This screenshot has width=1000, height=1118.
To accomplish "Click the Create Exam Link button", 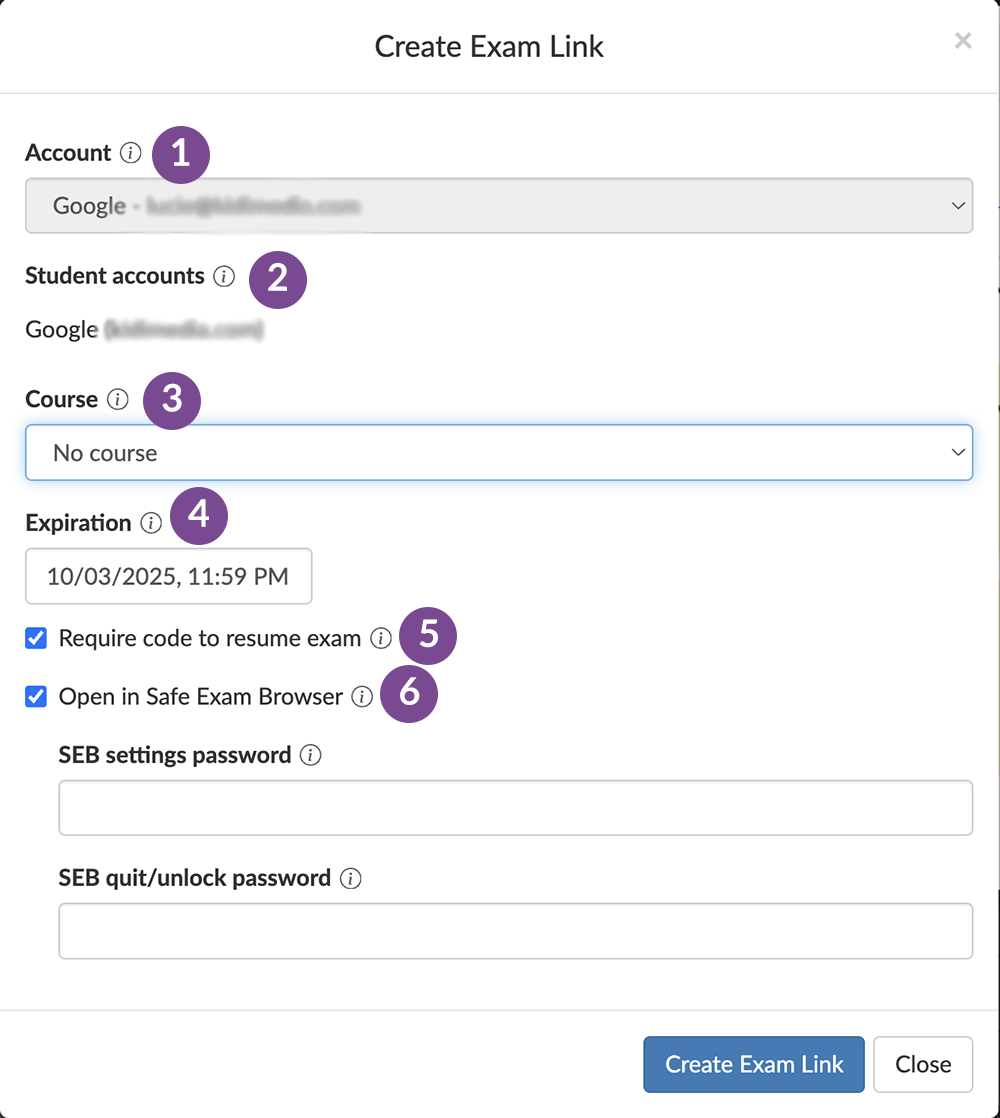I will click(x=753, y=1064).
